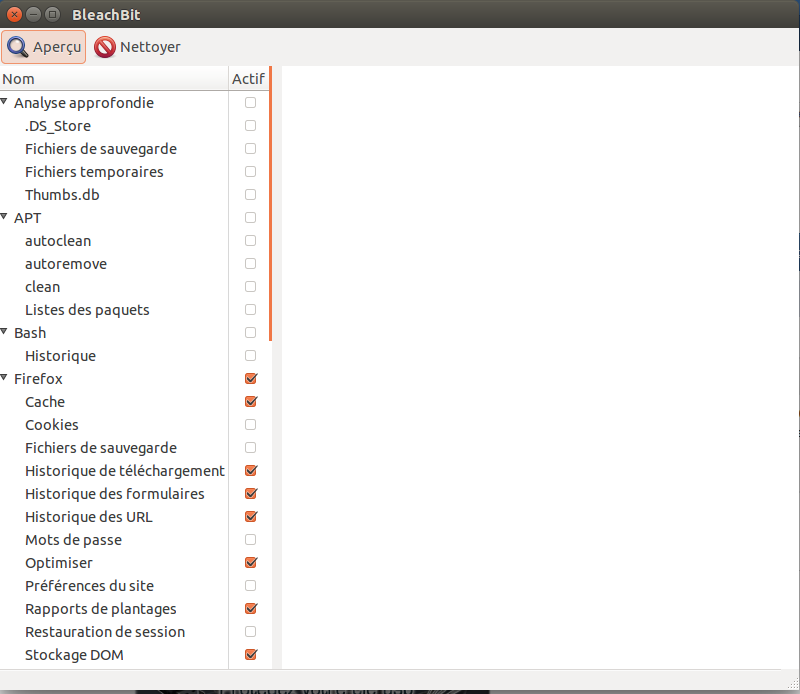Enable Préférences du site checkbox
The image size is (800, 694).
[x=250, y=585]
